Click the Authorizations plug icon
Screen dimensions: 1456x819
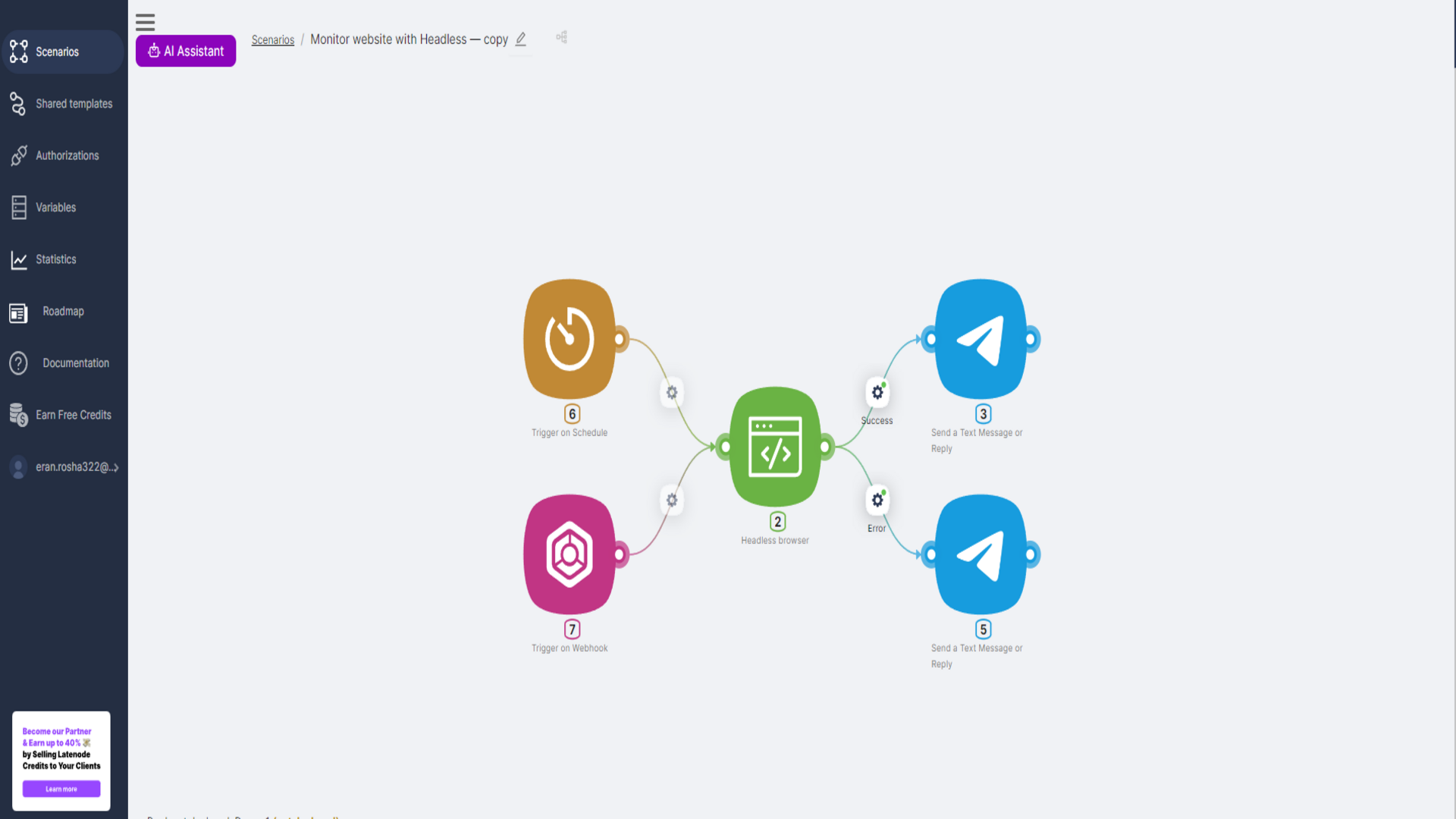click(x=19, y=155)
